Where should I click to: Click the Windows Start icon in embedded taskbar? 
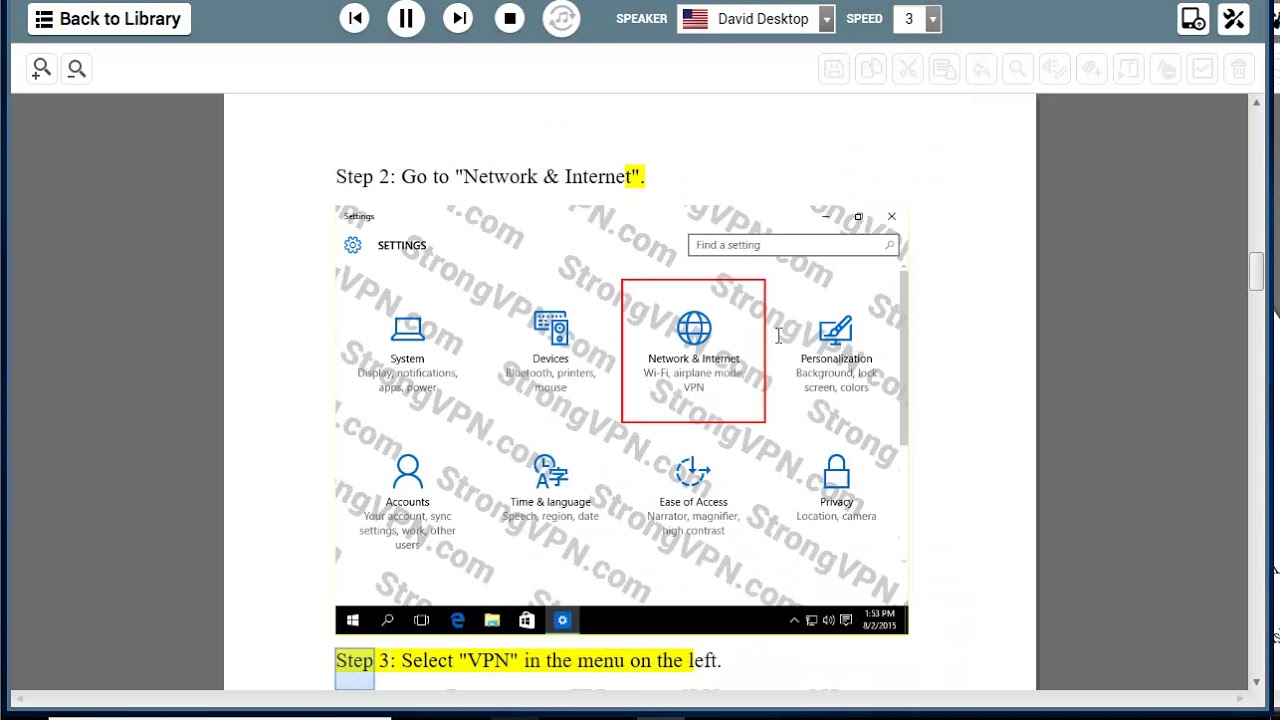click(x=352, y=621)
